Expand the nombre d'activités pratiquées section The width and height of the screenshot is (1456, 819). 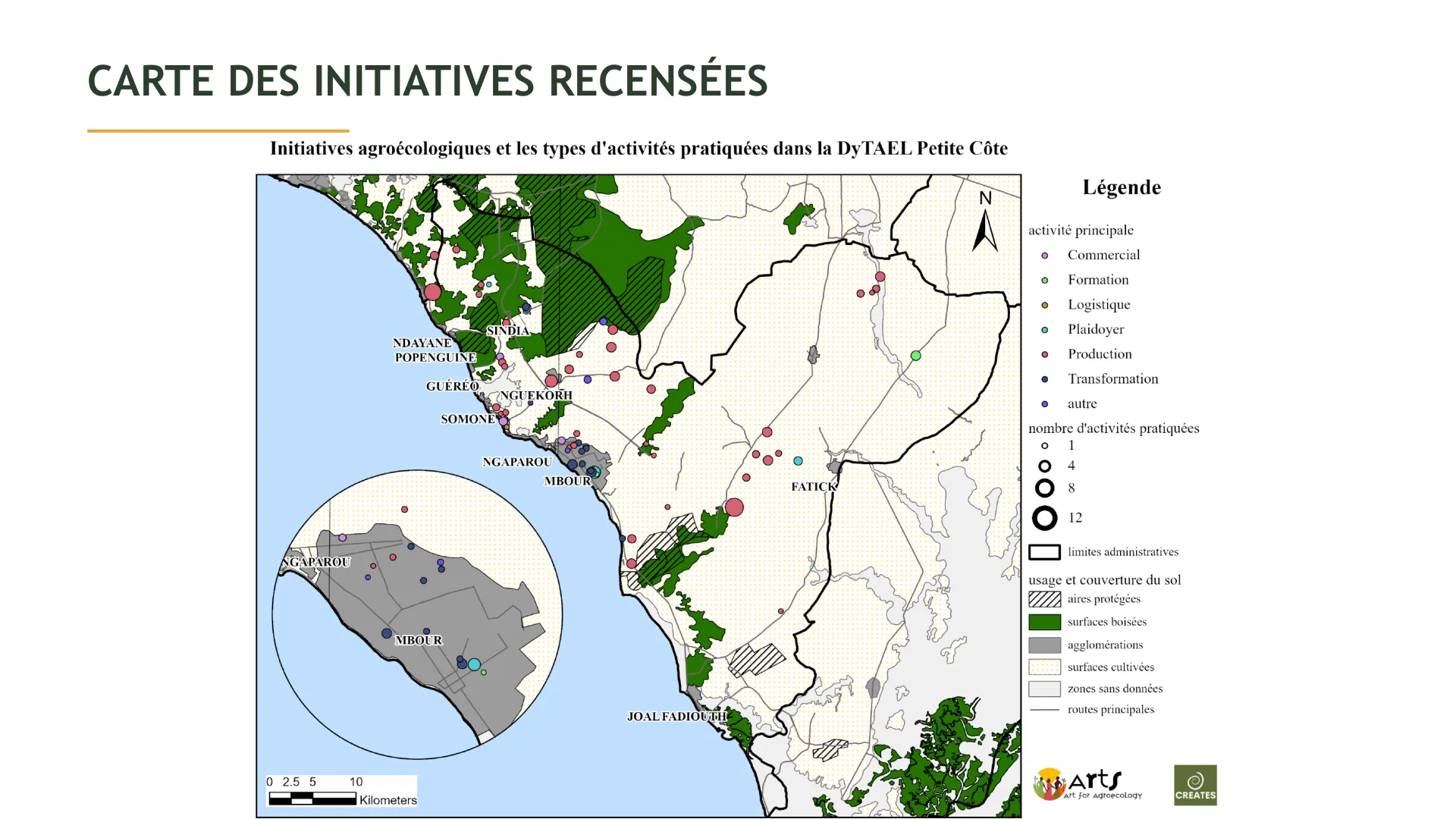point(1114,428)
